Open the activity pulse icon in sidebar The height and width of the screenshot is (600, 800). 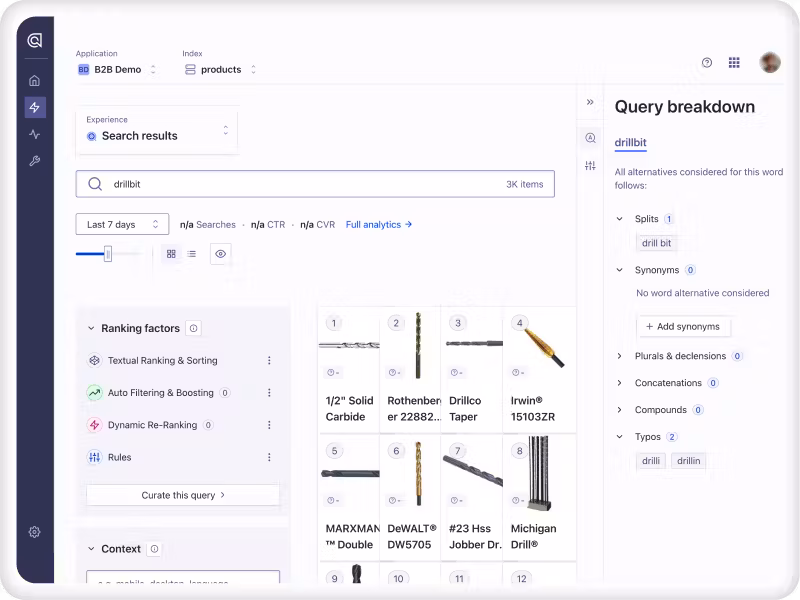coord(35,134)
